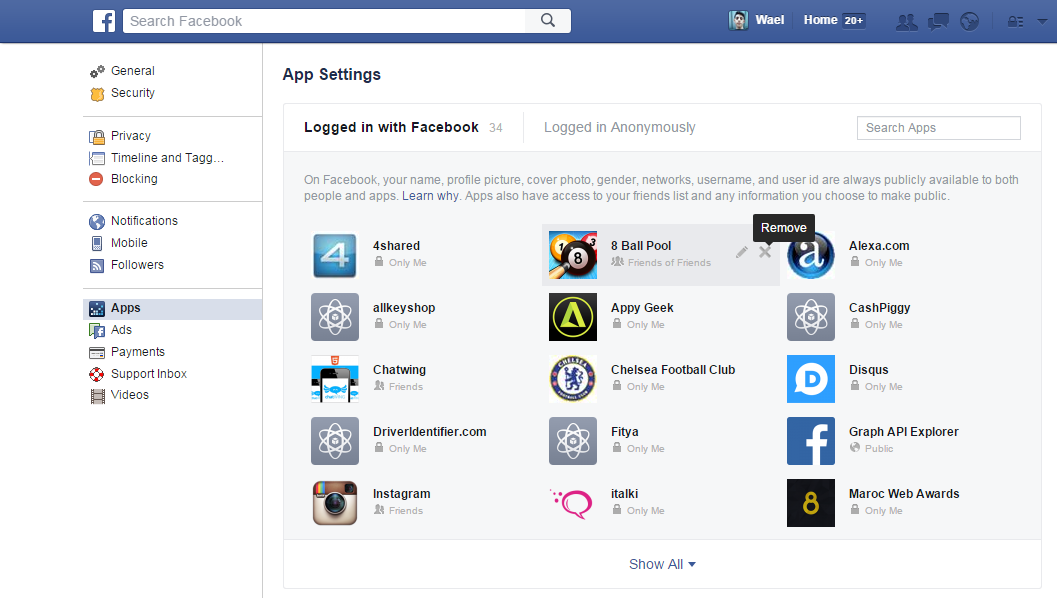Click 'Friends of Friends' under 8 Ball Pool
The height and width of the screenshot is (598, 1057).
[669, 263]
